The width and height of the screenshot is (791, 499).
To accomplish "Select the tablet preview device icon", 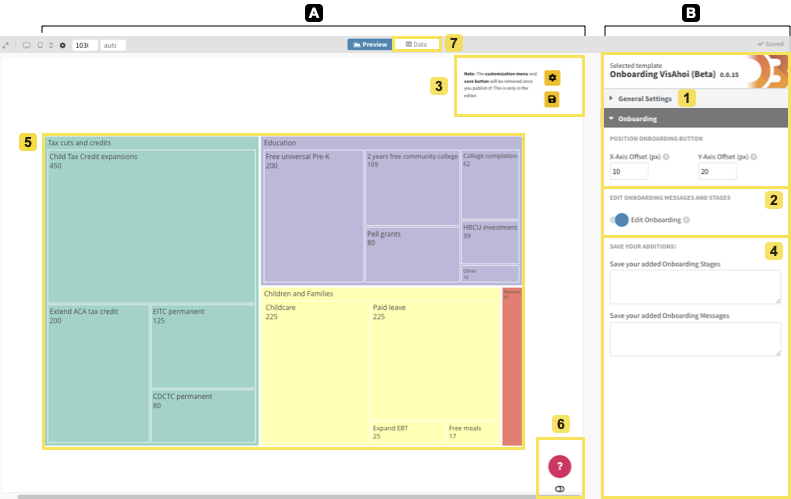I will pos(39,45).
